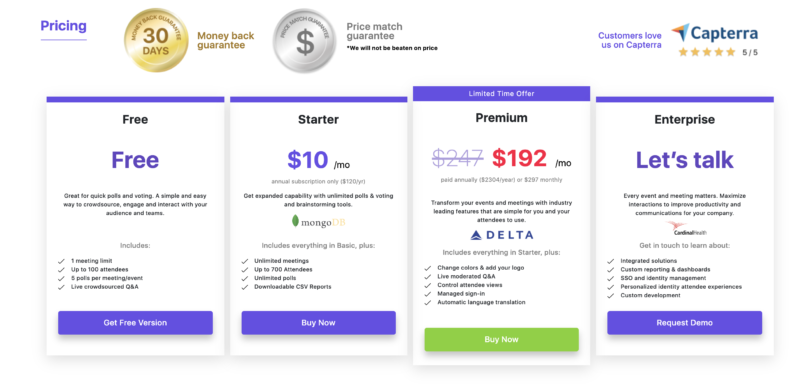This screenshot has height=387, width=810.
Task: Click Customers love us on Capterra
Action: (630, 40)
